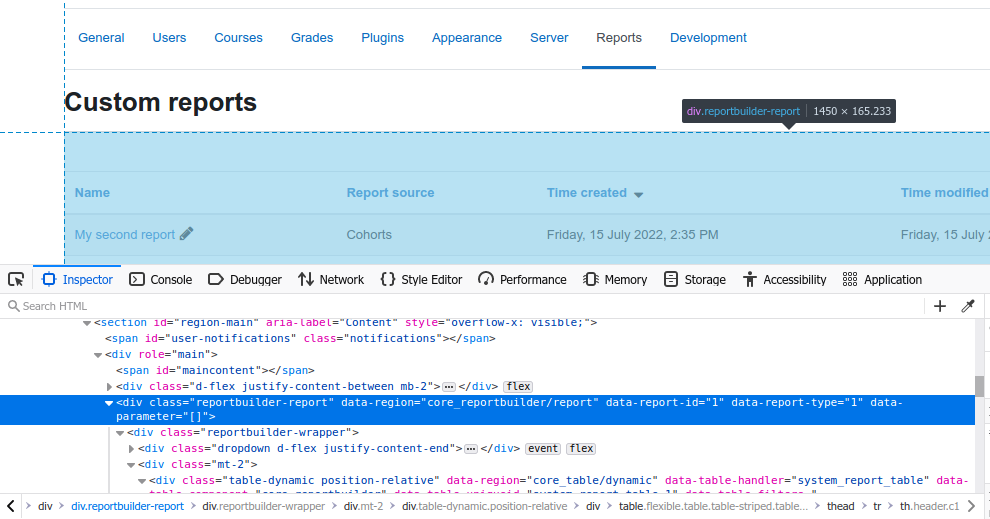Viewport: 990px width, 519px height.
Task: Select table.flexible.table breadcrumb
Action: pos(713,506)
